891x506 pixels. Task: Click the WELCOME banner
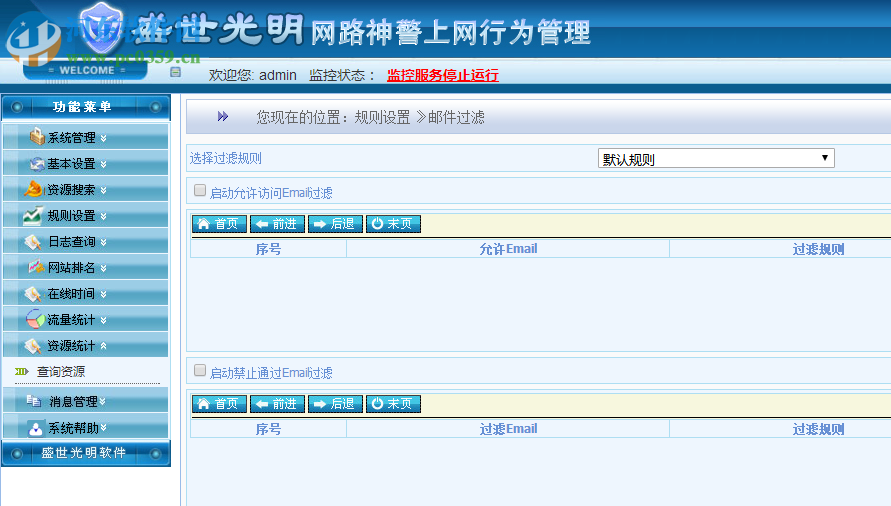pos(86,70)
